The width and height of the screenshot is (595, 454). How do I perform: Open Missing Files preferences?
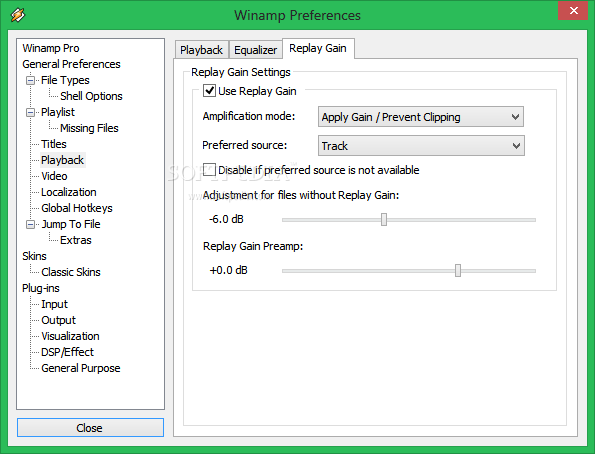89,128
